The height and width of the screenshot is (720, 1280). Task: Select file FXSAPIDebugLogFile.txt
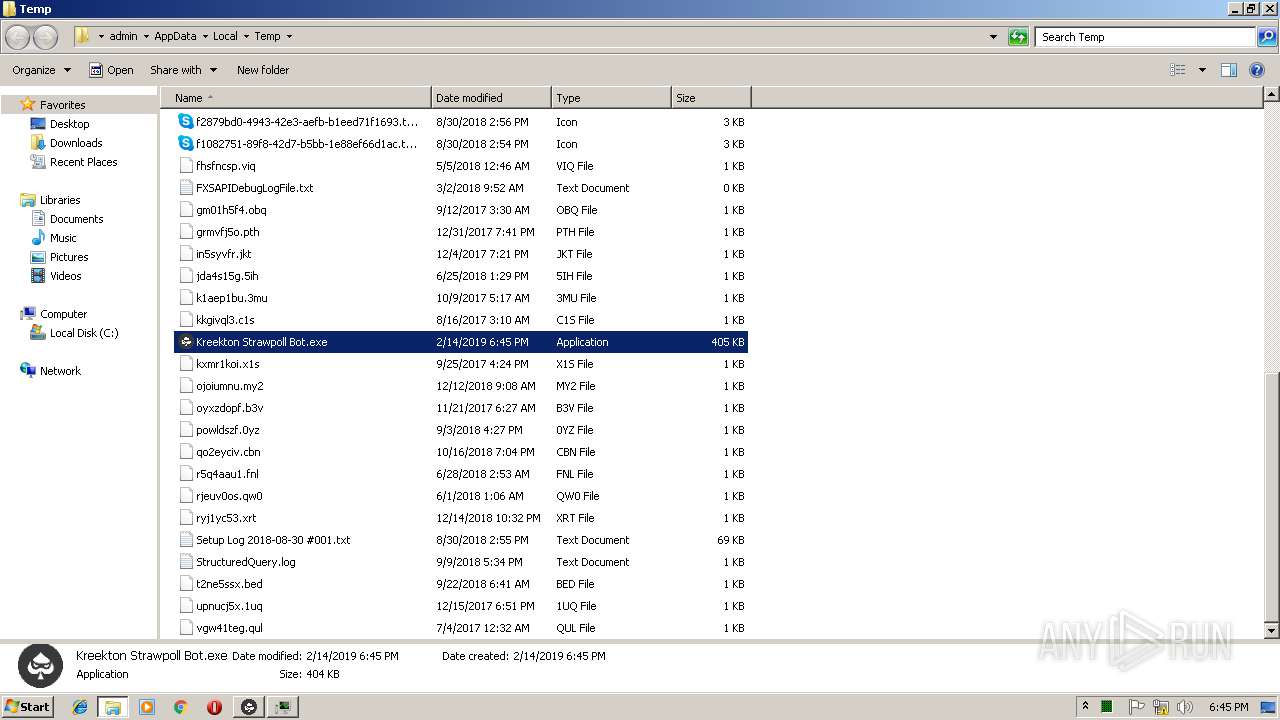461,188
